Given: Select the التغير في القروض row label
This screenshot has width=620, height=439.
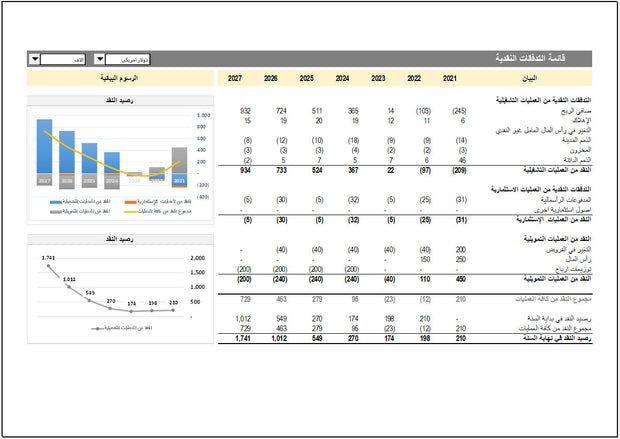Looking at the screenshot, I should [569, 250].
